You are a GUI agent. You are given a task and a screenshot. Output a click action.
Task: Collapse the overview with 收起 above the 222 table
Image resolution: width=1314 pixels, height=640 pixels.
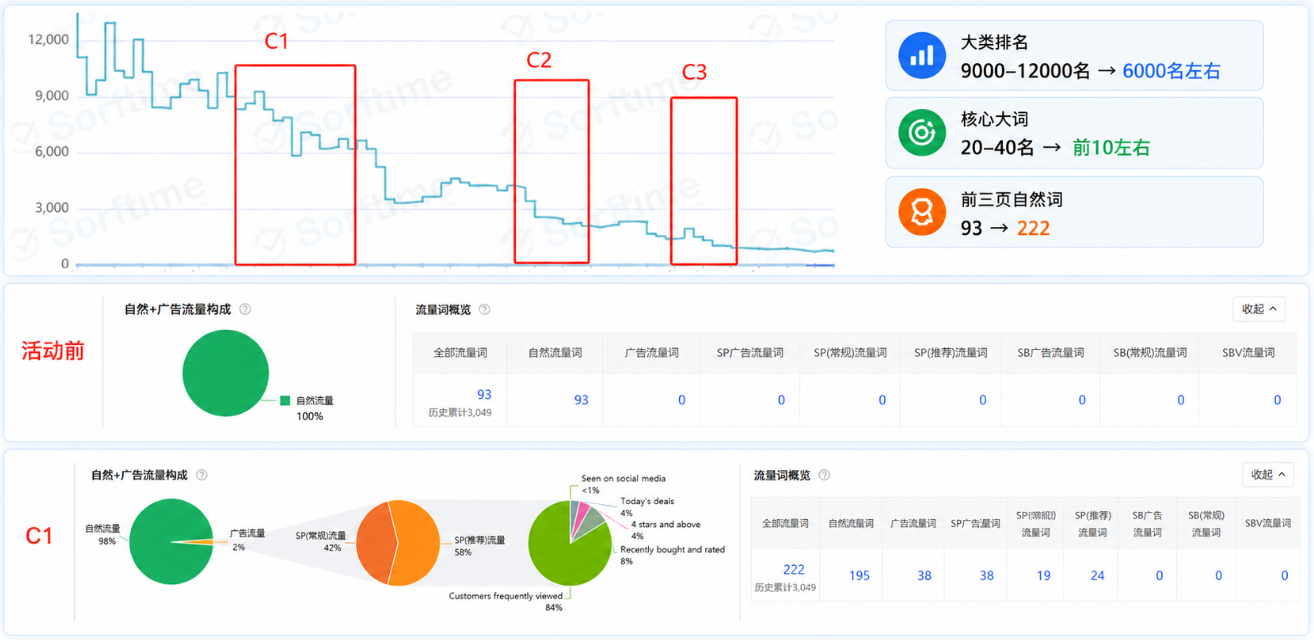(1267, 475)
